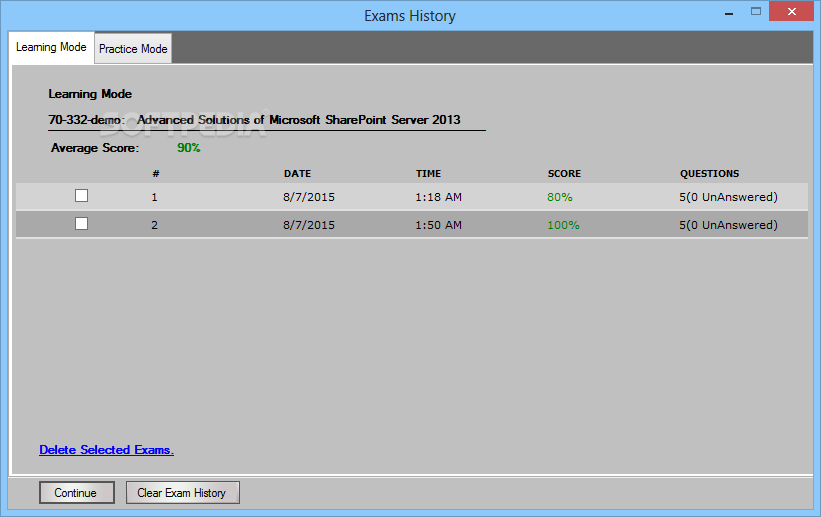Image resolution: width=821 pixels, height=517 pixels.
Task: Click the 8/7/2015 date in row 1
Action: pyautogui.click(x=309, y=197)
